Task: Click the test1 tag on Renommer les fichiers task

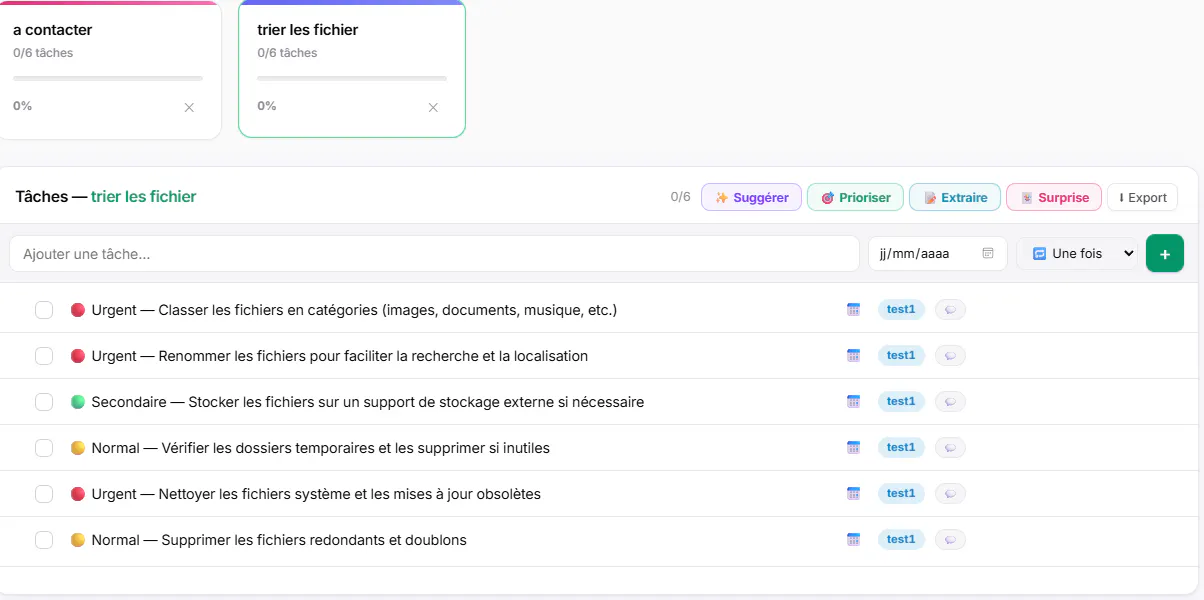Action: coord(901,356)
